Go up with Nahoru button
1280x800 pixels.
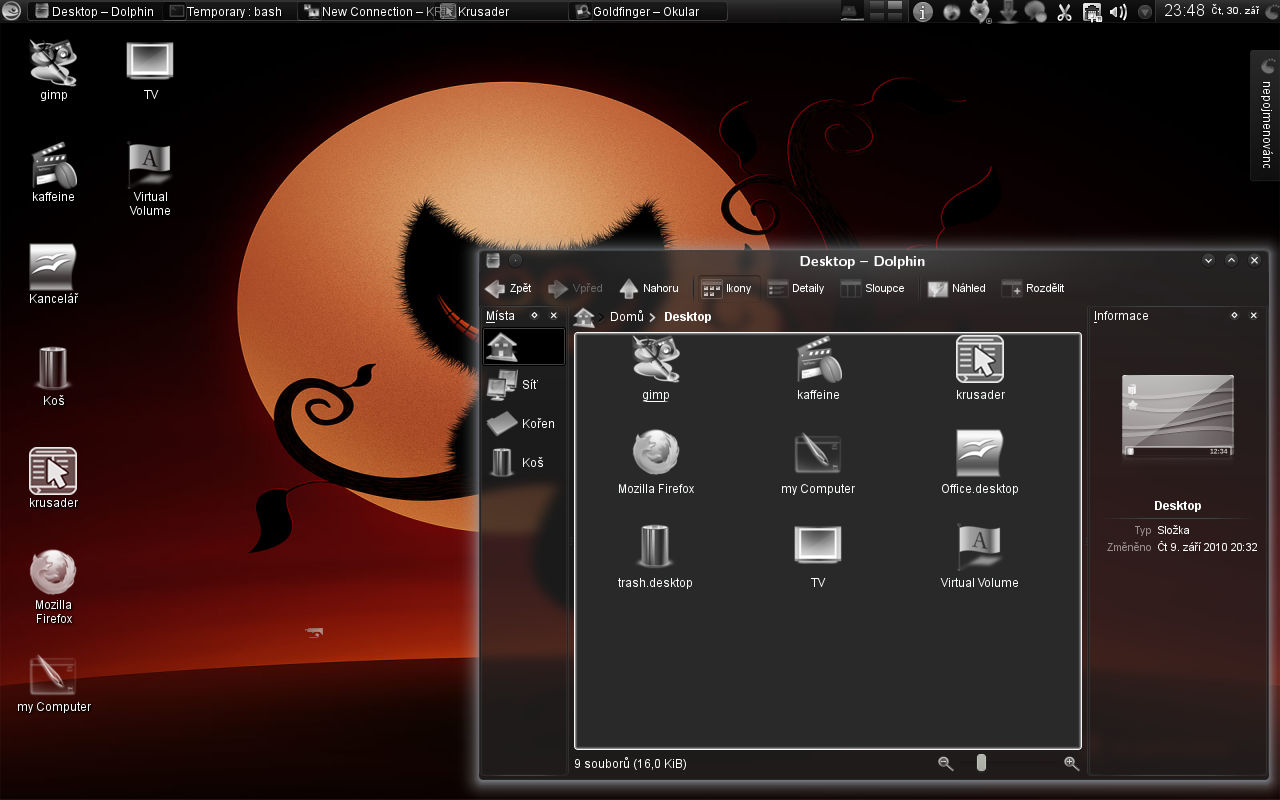point(649,288)
